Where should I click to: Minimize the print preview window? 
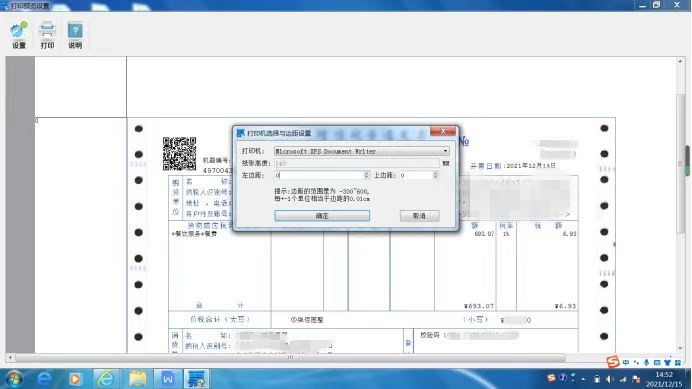click(x=642, y=5)
